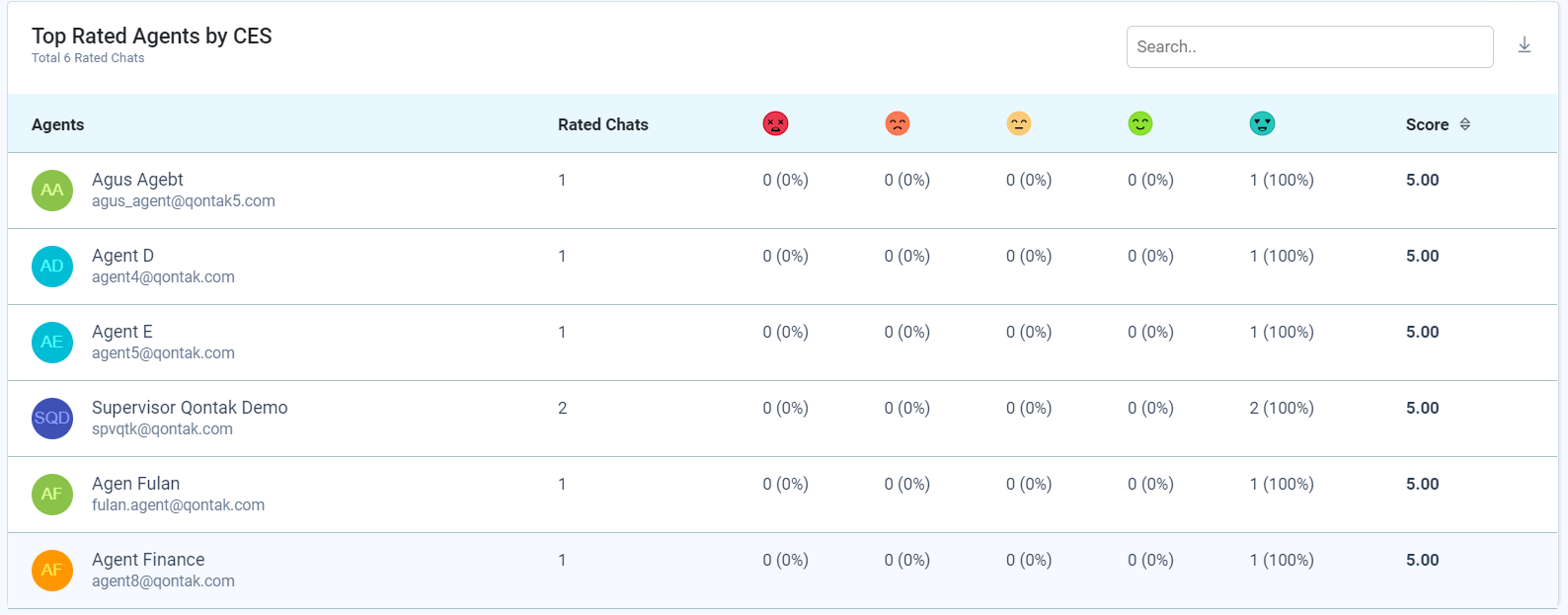Click email fulan.agent@qontak.com
Image resolution: width=1568 pixels, height=615 pixels.
178,505
